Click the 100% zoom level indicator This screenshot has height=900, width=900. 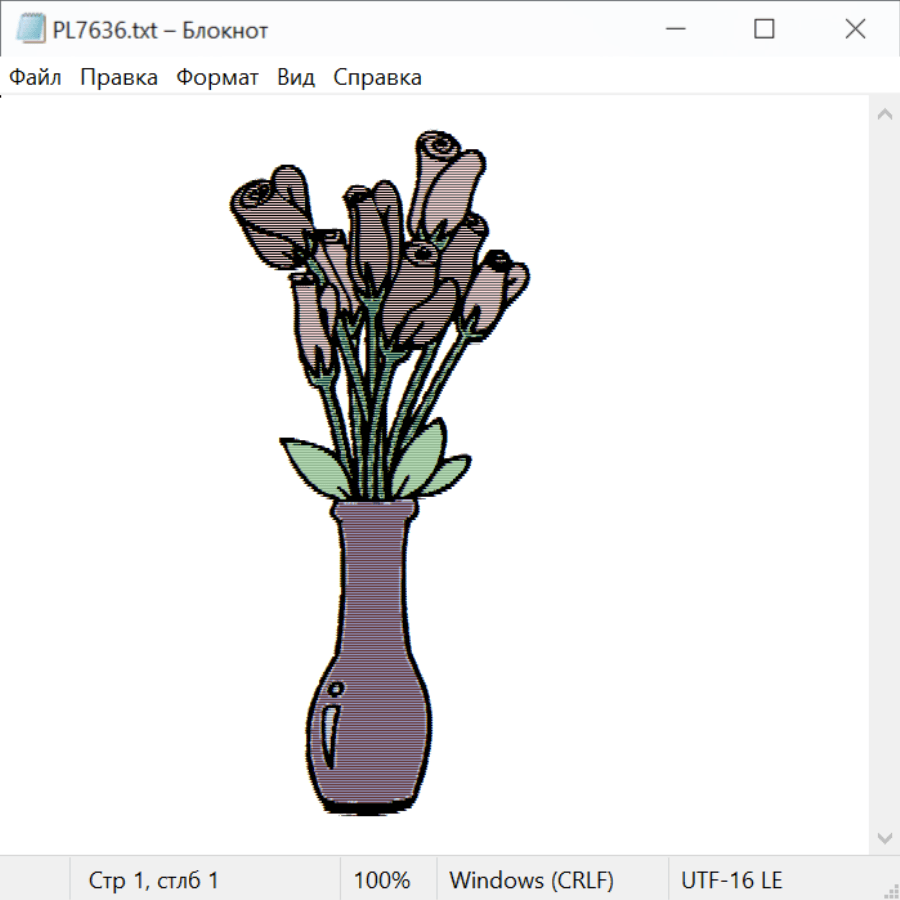382,881
